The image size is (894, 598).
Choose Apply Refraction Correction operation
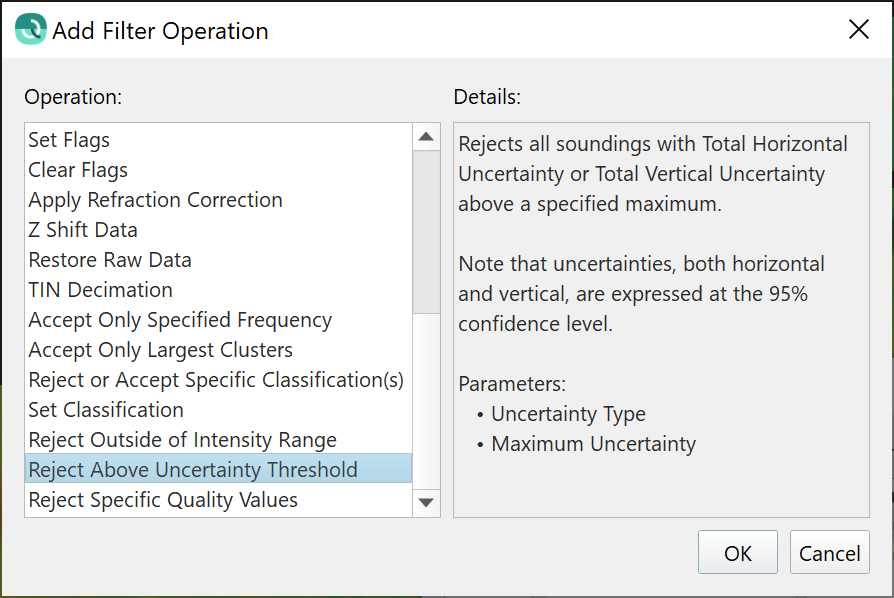pyautogui.click(x=155, y=200)
